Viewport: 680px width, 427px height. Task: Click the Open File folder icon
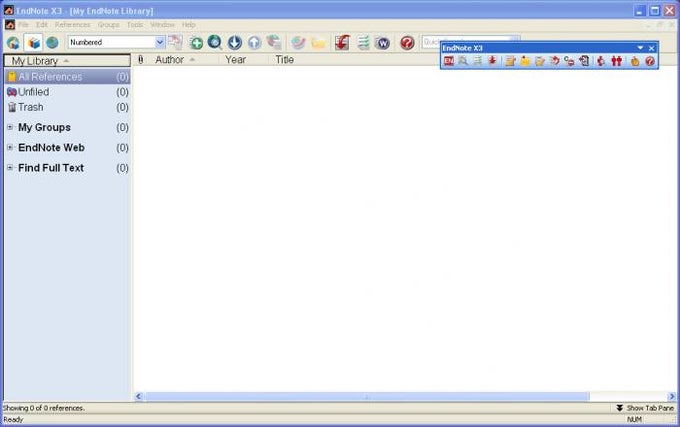(x=318, y=42)
